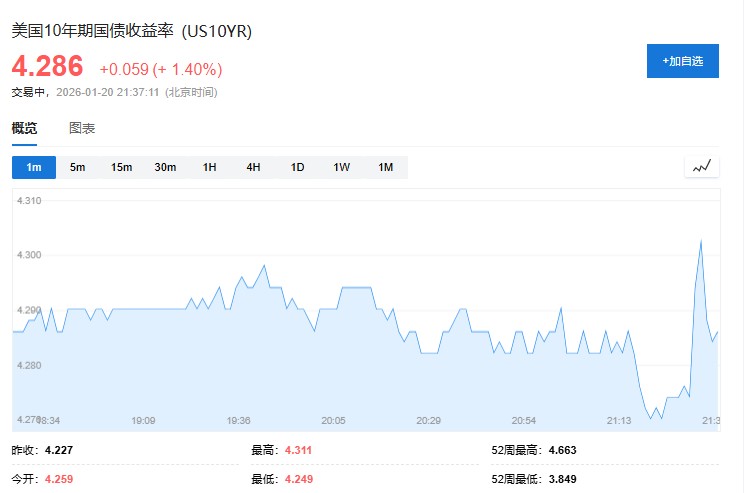Switch to the 概览 tab
The image size is (744, 493).
[25, 128]
